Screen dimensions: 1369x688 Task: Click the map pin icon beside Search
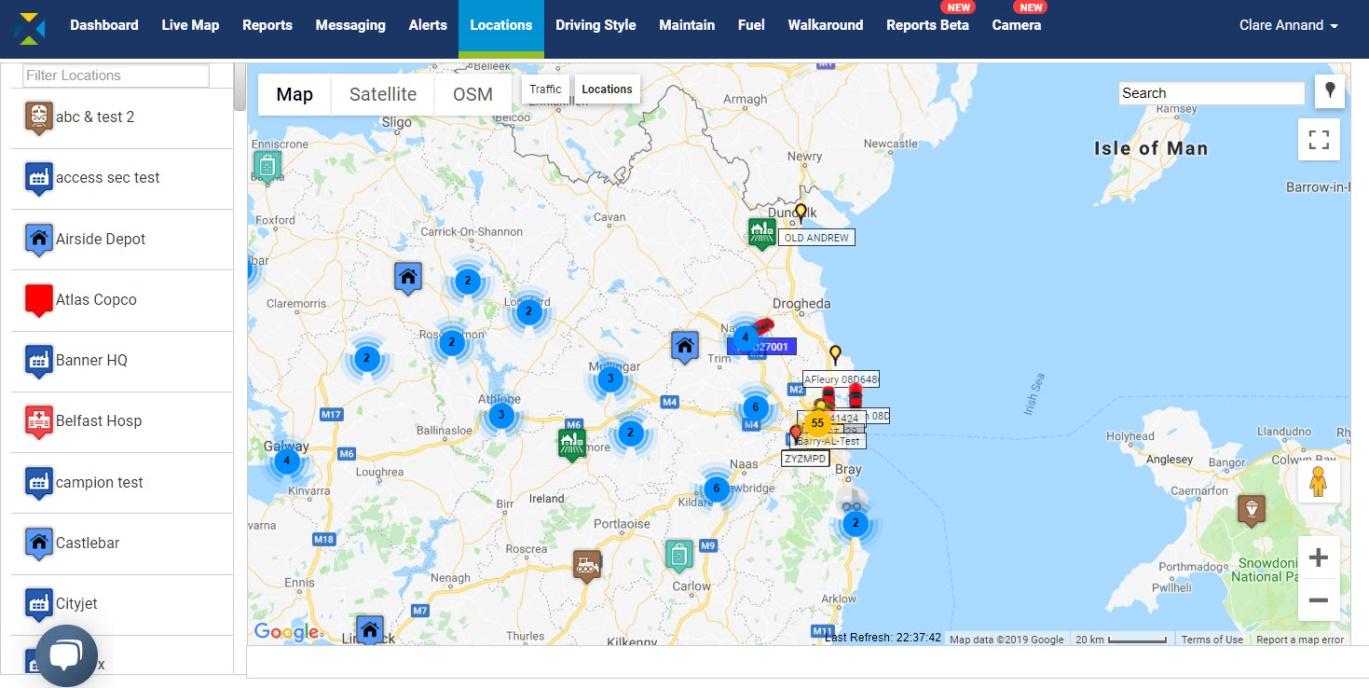(x=1330, y=90)
